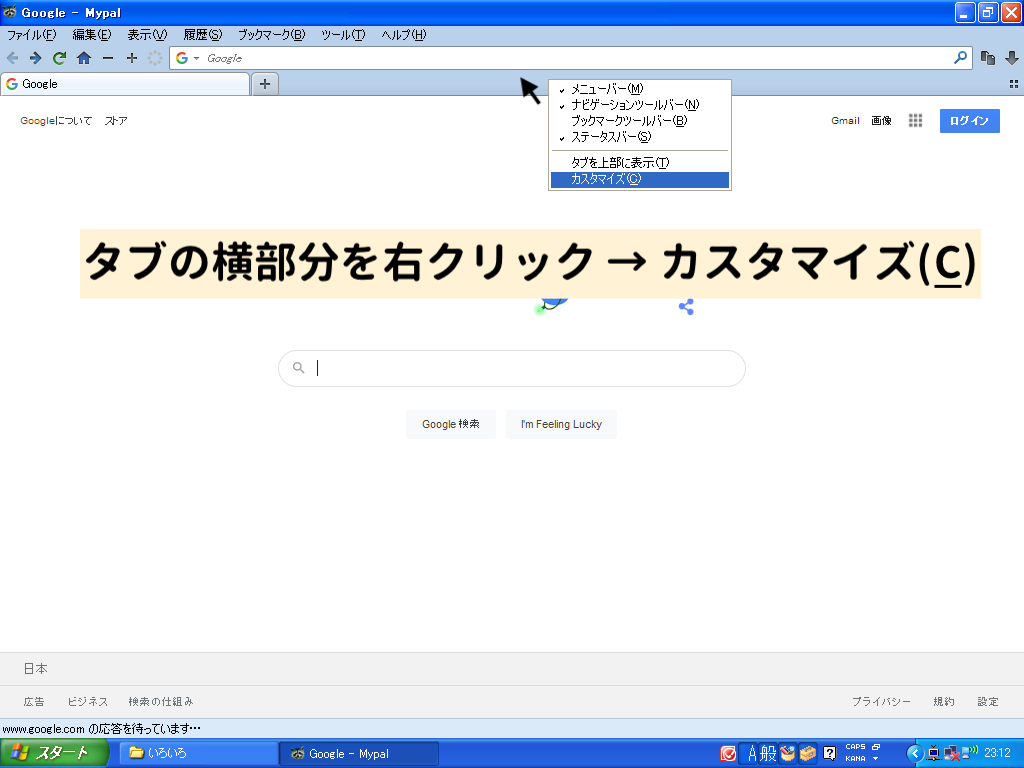Uncheck ナビゲーションツールバー(N) in the menu
Image resolution: width=1024 pixels, height=768 pixels.
(640, 104)
